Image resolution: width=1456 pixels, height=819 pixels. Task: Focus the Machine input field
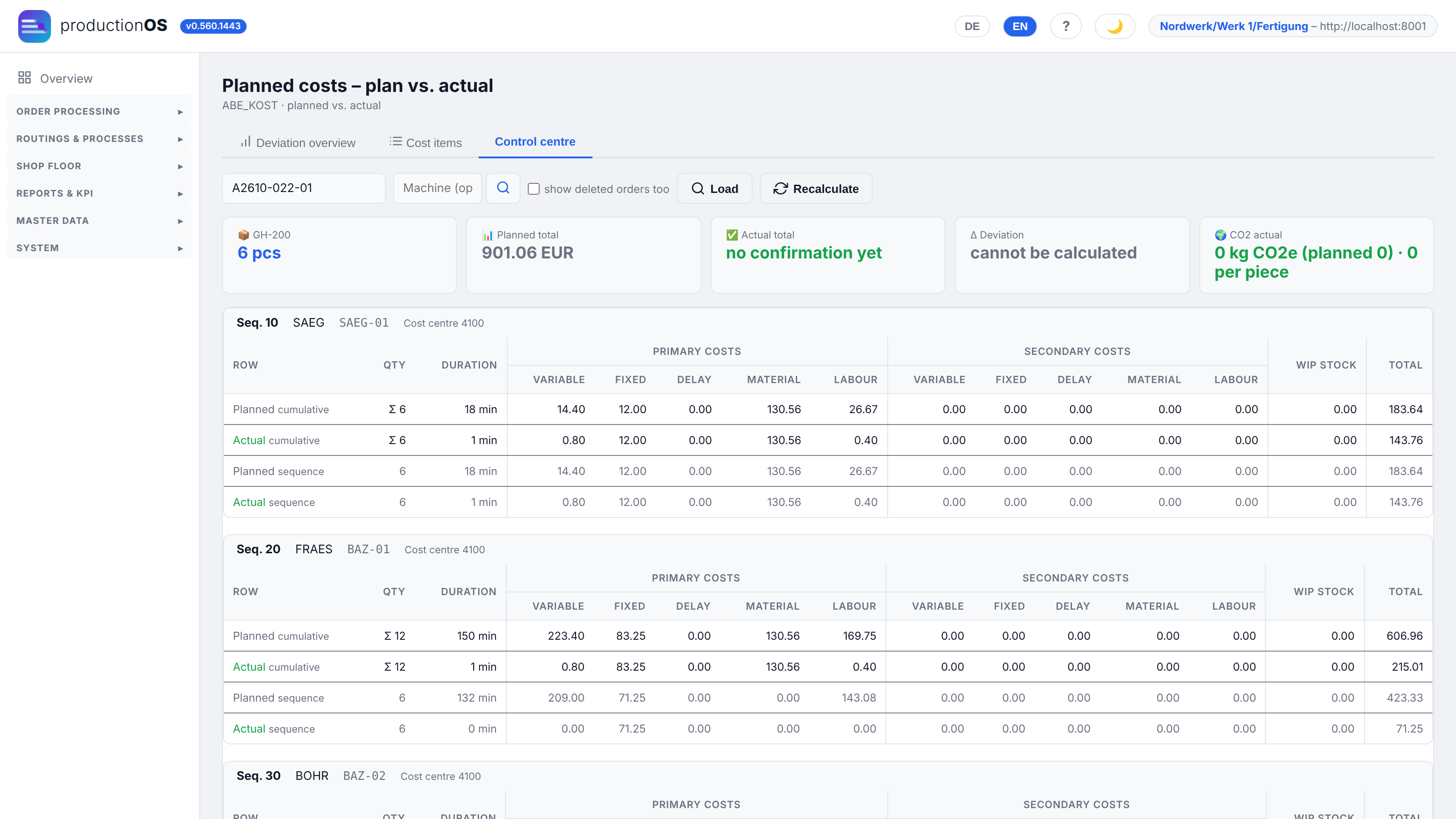pos(437,188)
